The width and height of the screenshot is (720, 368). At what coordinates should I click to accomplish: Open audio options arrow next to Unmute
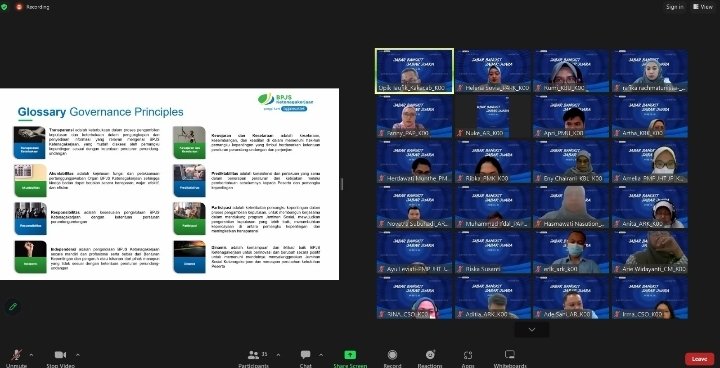(31, 355)
